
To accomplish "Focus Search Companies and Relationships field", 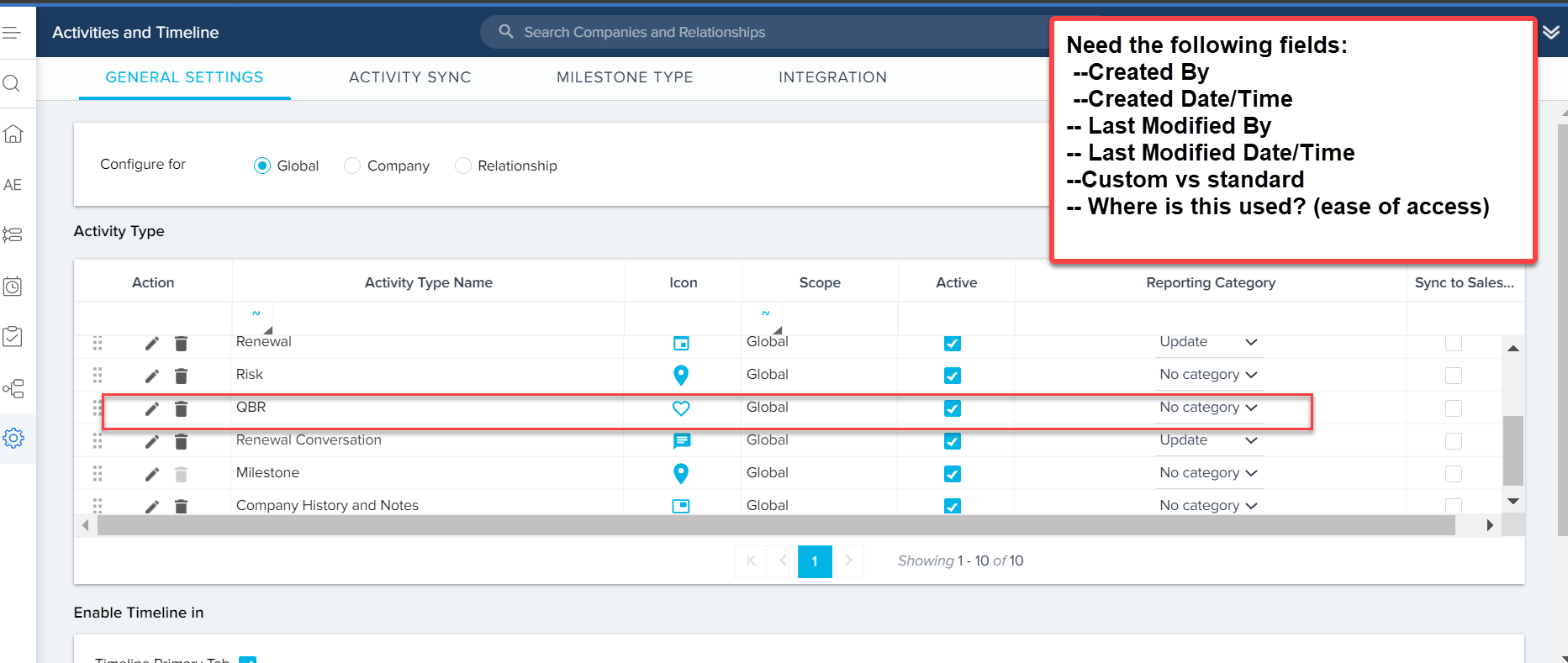I will point(765,32).
